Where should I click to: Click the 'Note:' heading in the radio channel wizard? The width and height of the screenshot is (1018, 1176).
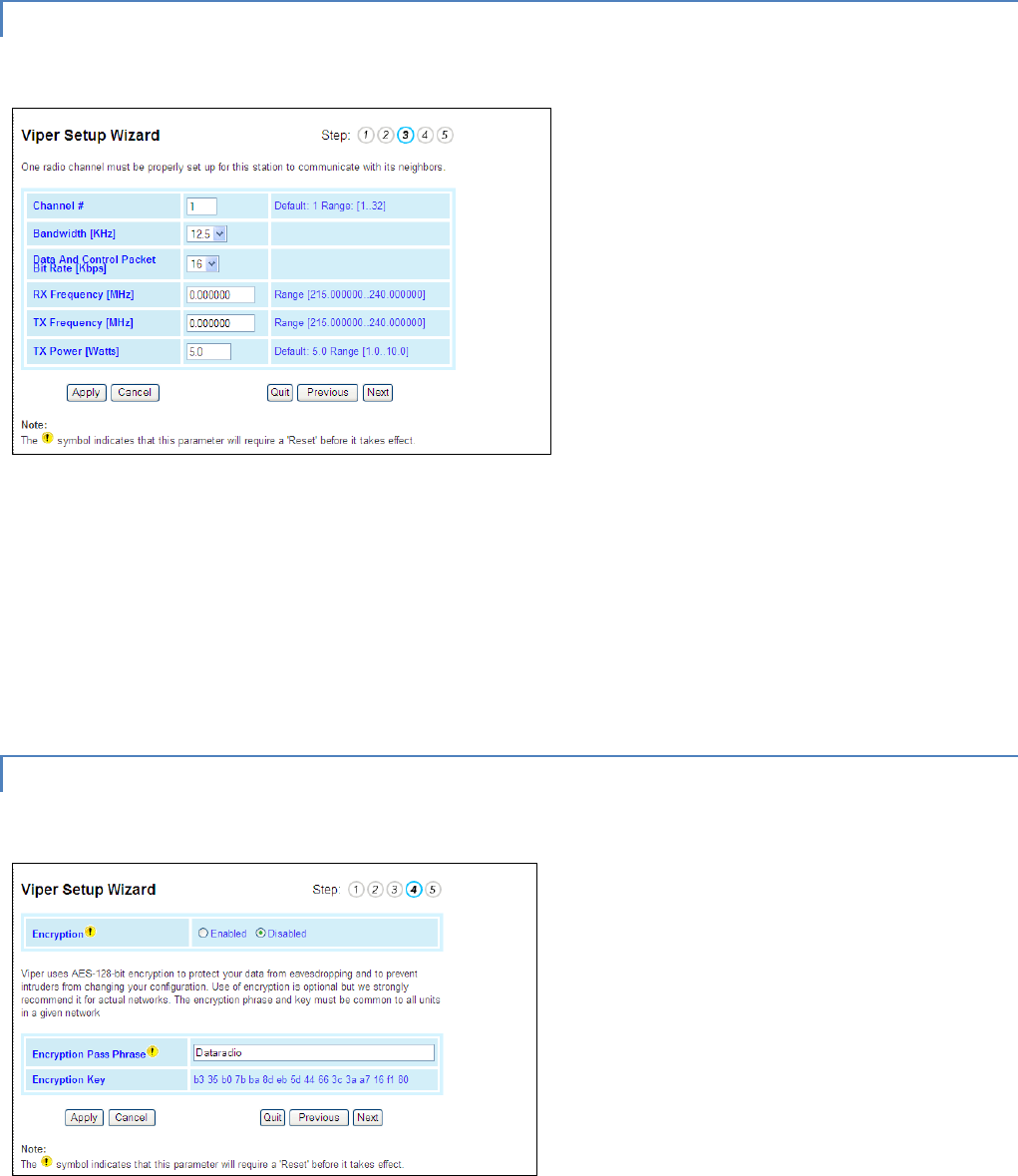(x=34, y=425)
